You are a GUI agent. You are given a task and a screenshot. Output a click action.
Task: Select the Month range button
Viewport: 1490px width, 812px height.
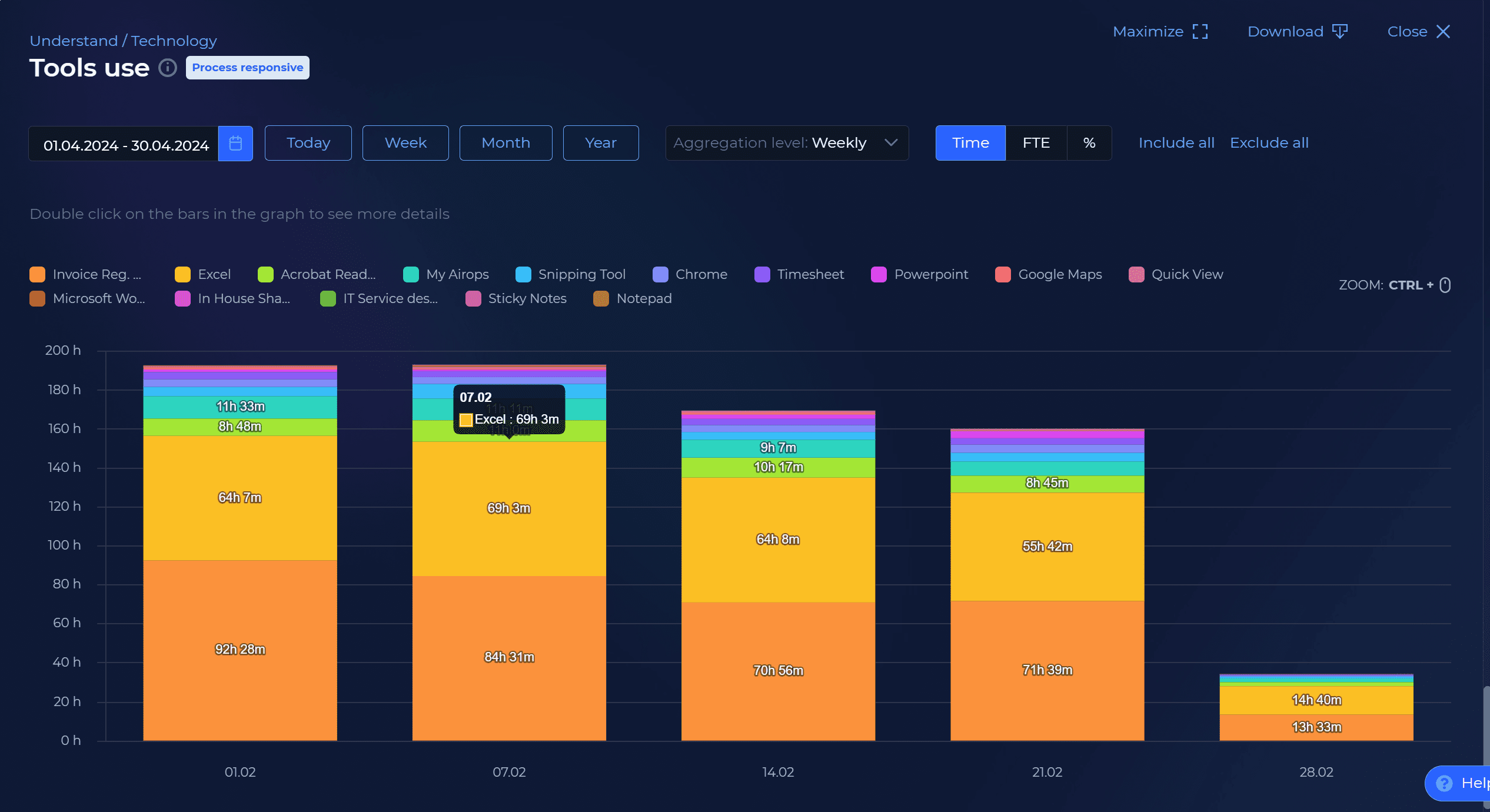click(x=505, y=143)
